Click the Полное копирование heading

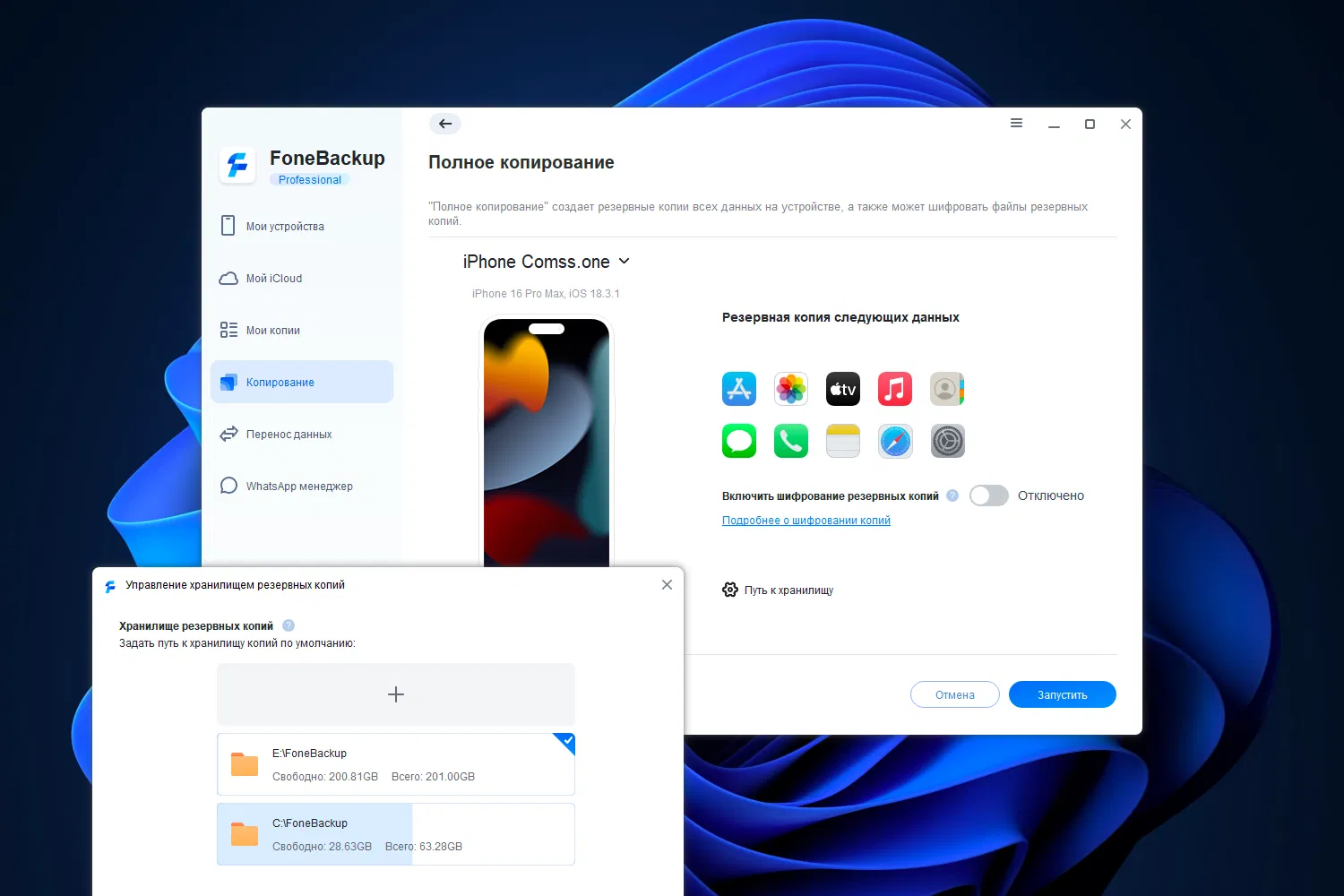[521, 162]
